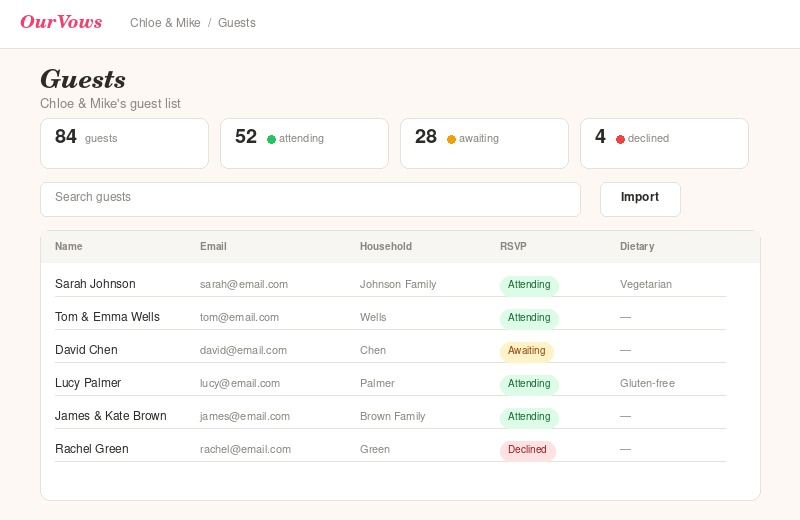Viewport: 800px width, 520px height.
Task: Select guest Sarah Johnson
Action: pyautogui.click(x=95, y=284)
